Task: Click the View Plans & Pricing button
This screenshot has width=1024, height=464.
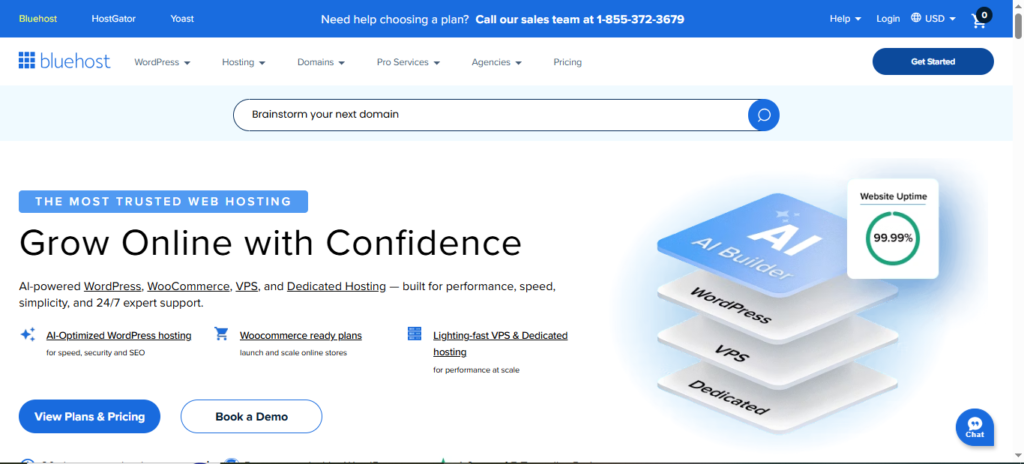Action: [x=89, y=416]
